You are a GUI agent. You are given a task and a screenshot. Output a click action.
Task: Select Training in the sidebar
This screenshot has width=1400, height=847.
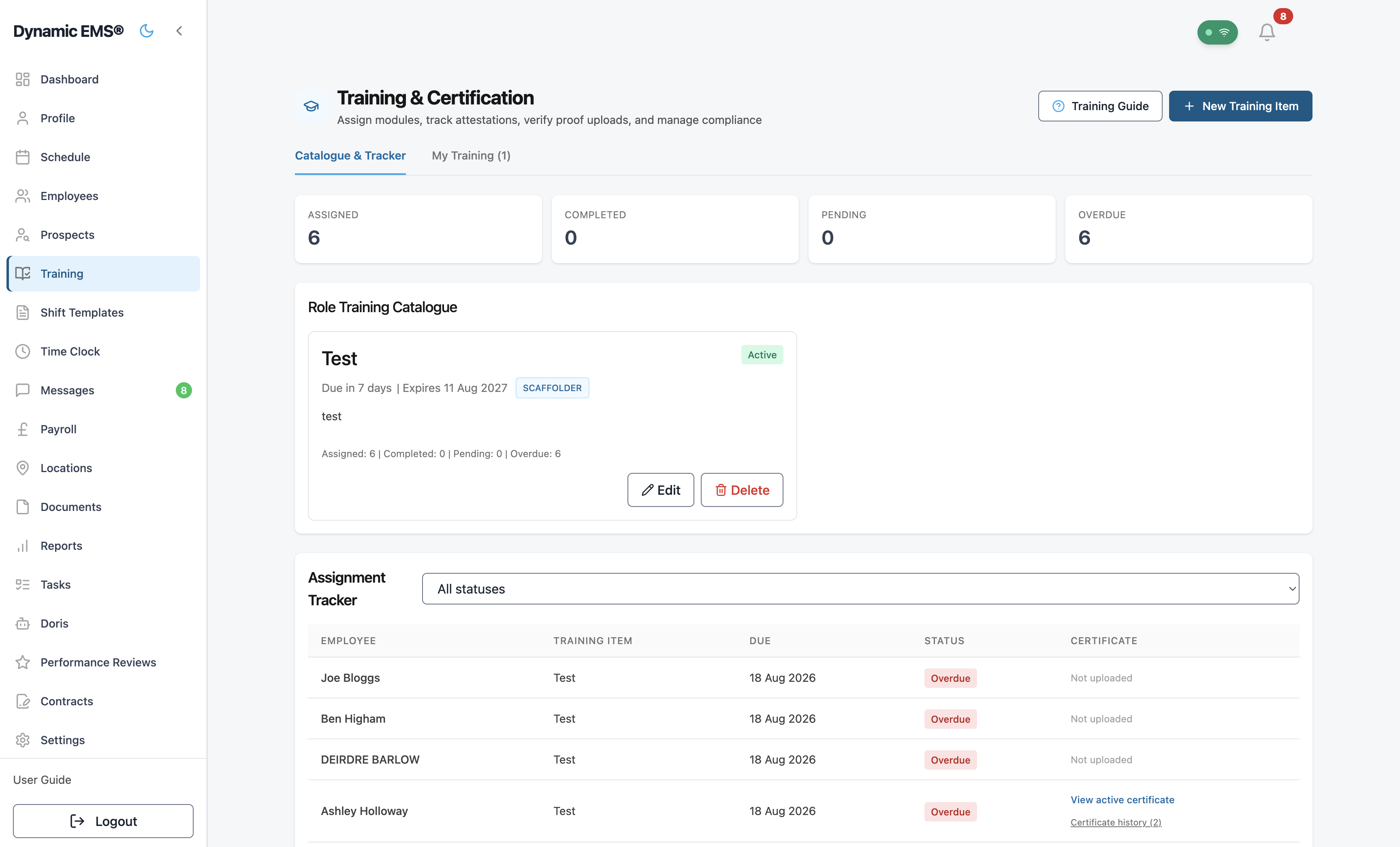(x=103, y=274)
